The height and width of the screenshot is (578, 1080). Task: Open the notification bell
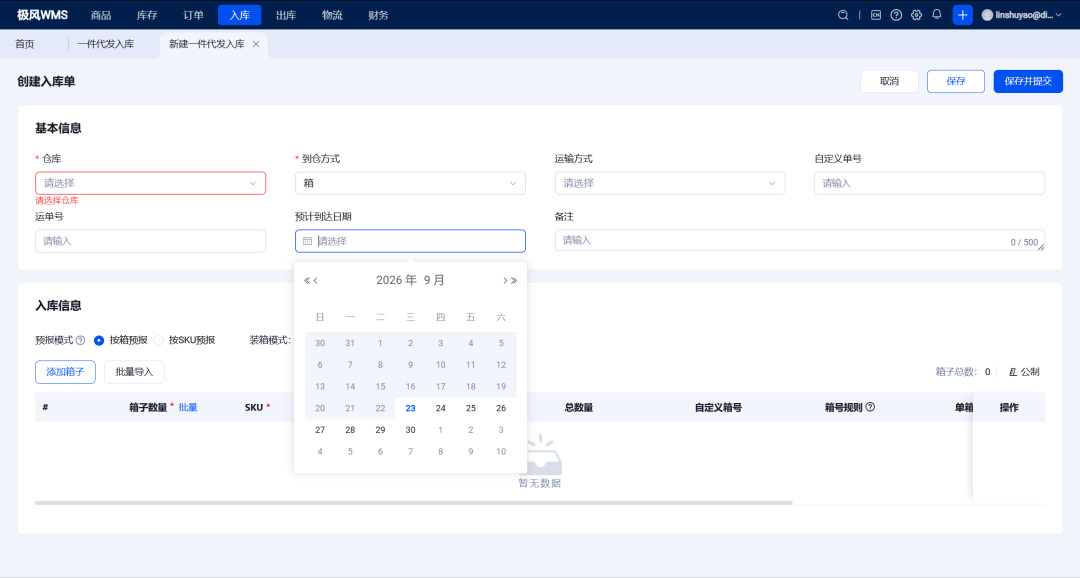tap(937, 14)
